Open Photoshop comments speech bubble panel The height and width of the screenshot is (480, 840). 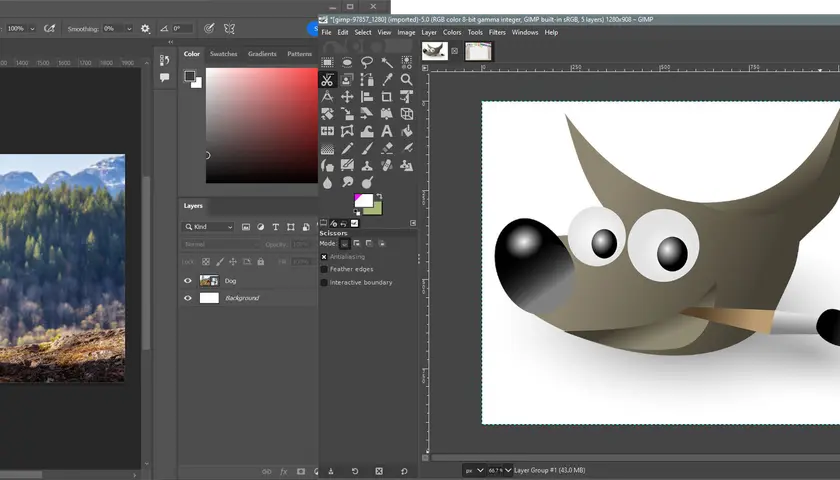pos(164,78)
